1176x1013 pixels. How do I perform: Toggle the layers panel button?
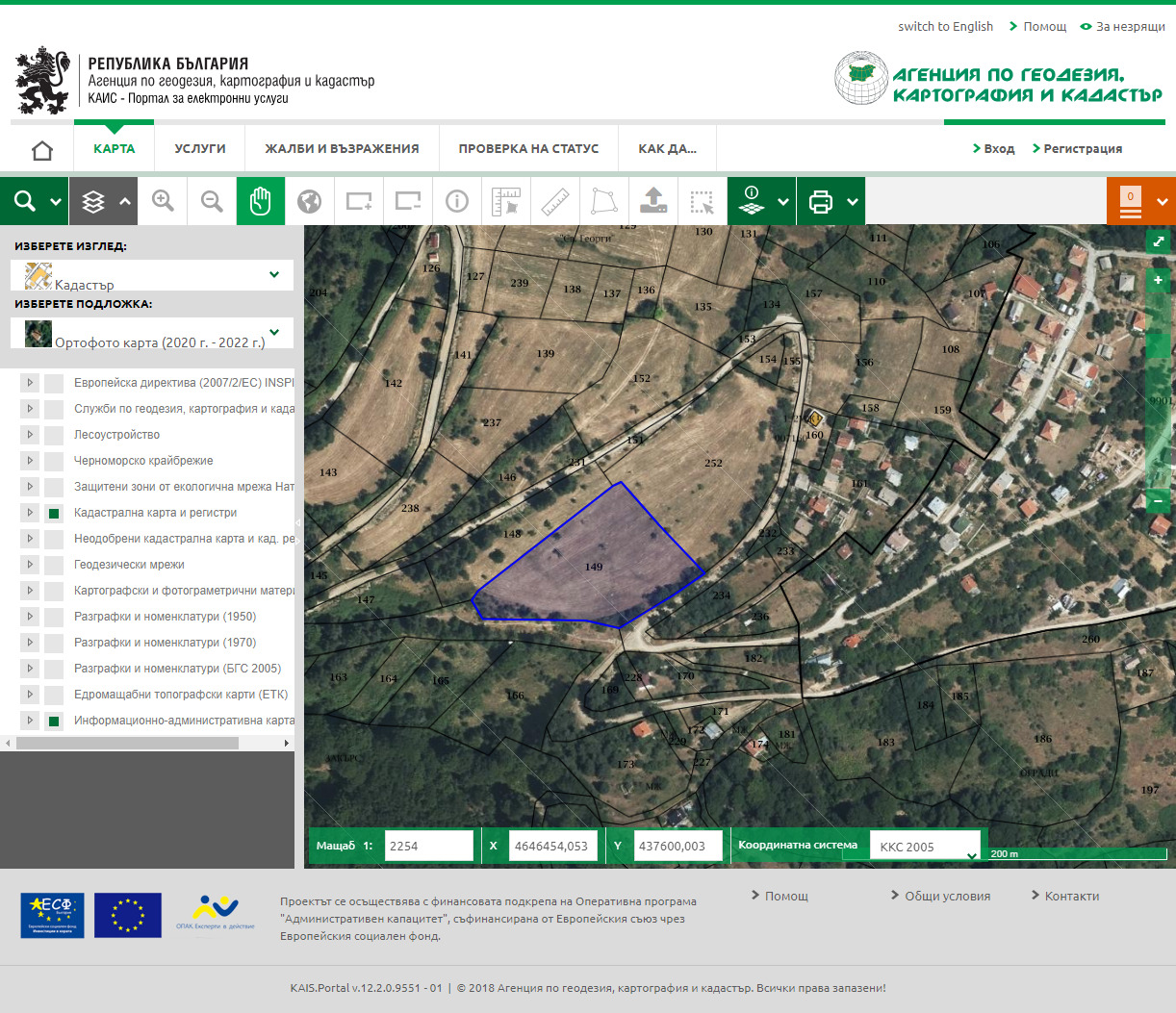pyautogui.click(x=93, y=201)
